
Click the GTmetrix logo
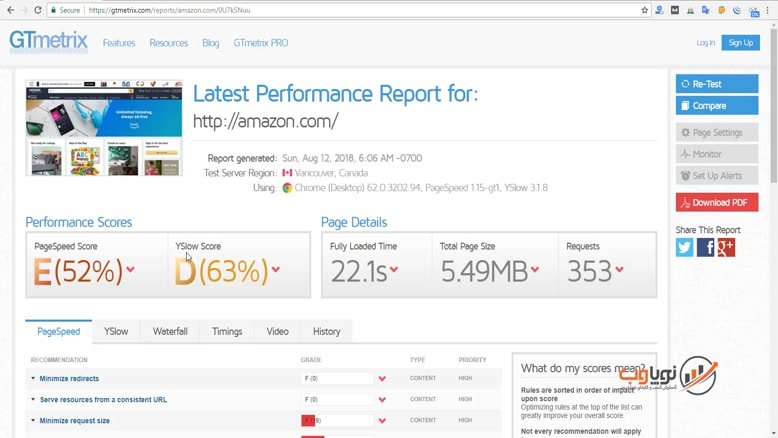point(48,41)
